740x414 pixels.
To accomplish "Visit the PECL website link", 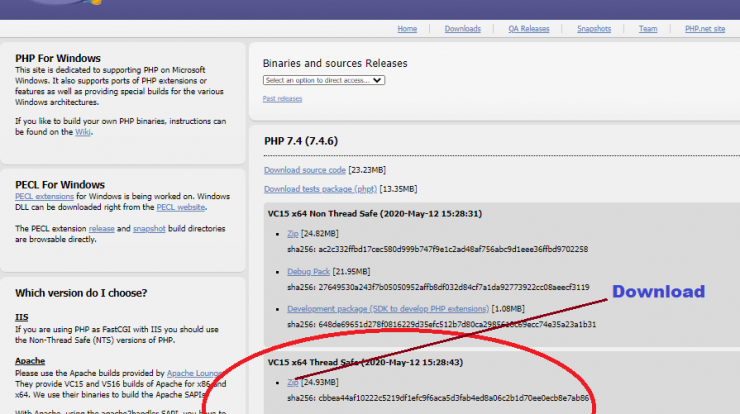I will pyautogui.click(x=181, y=207).
